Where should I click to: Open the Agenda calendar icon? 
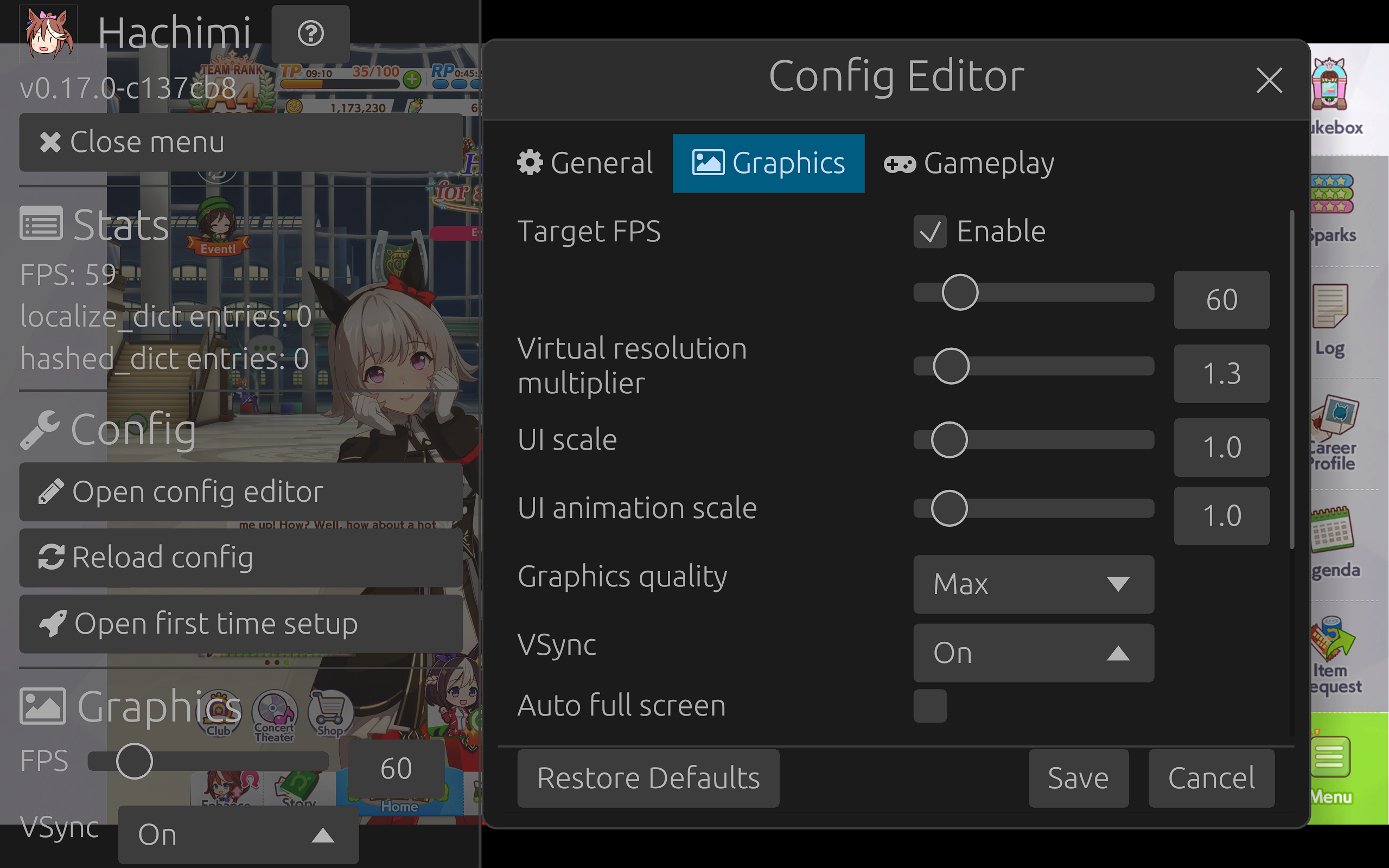[x=1331, y=529]
